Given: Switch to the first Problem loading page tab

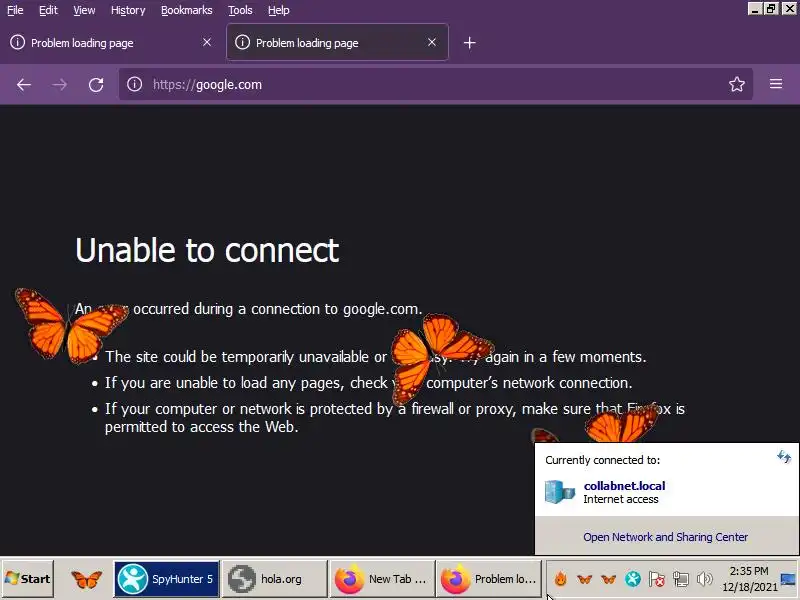Looking at the screenshot, I should [110, 42].
